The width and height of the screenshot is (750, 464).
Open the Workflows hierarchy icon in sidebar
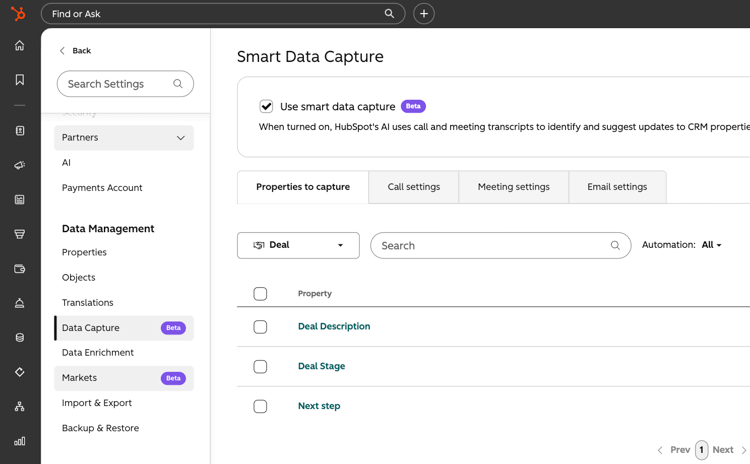20,407
